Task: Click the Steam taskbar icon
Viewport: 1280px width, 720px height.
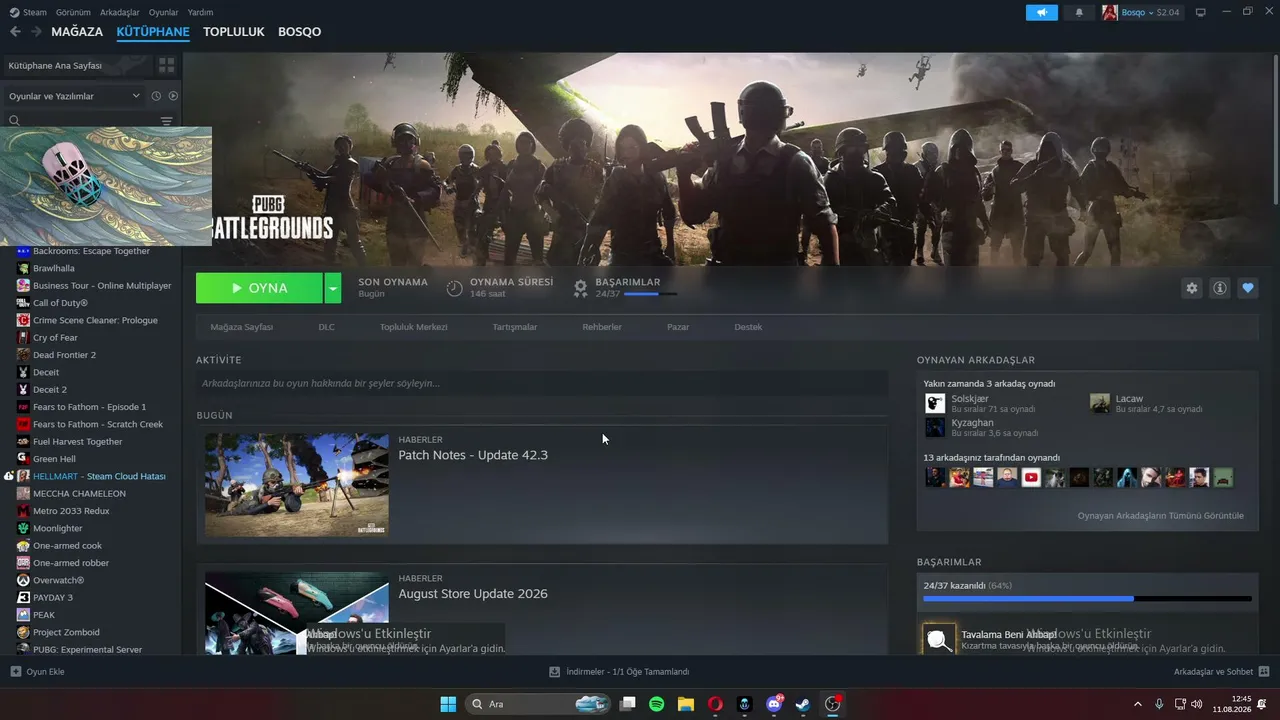Action: pos(803,704)
